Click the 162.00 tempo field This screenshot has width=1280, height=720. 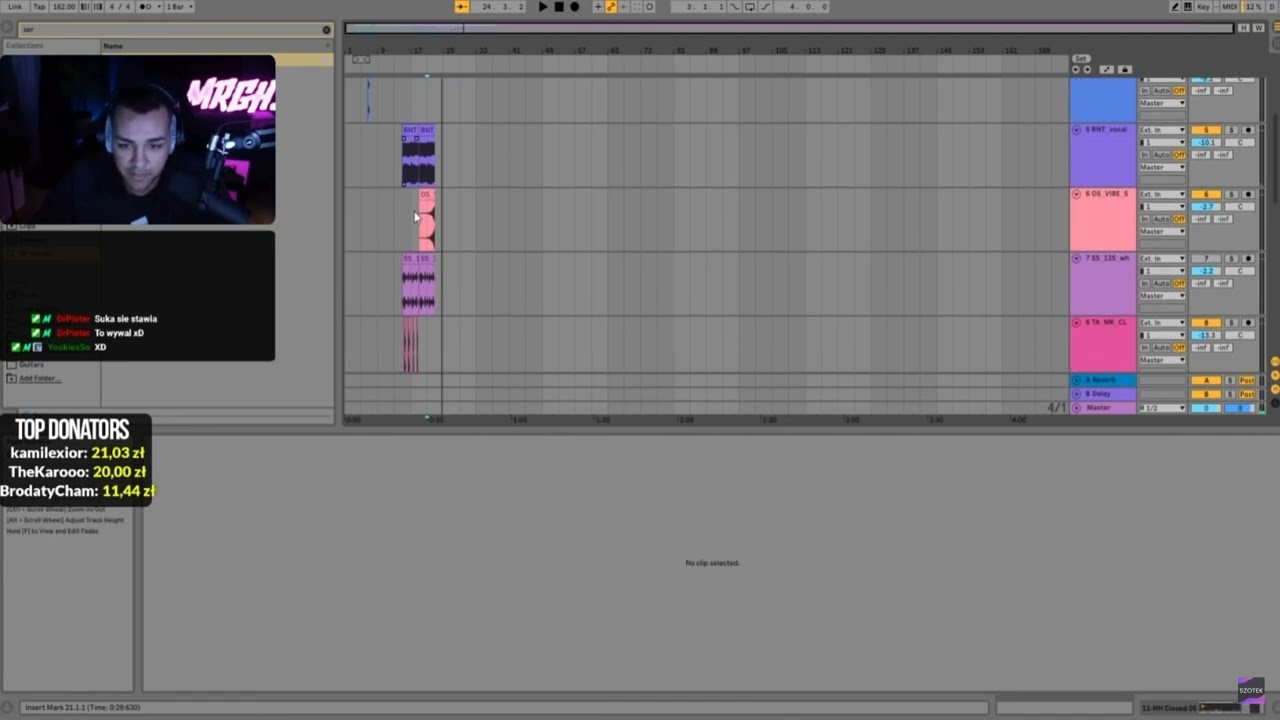click(64, 7)
